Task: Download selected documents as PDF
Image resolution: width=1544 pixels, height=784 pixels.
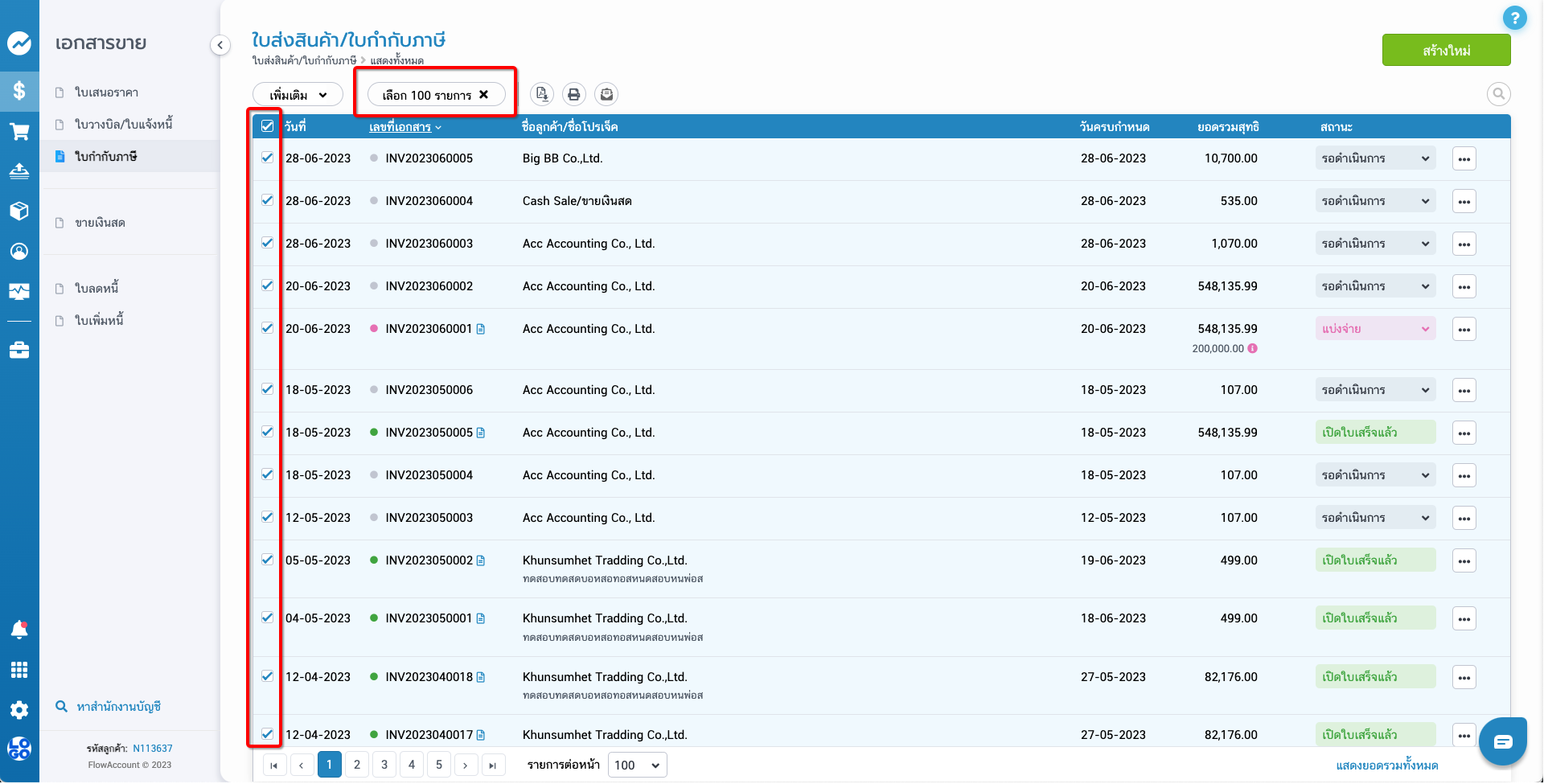Action: pos(542,94)
